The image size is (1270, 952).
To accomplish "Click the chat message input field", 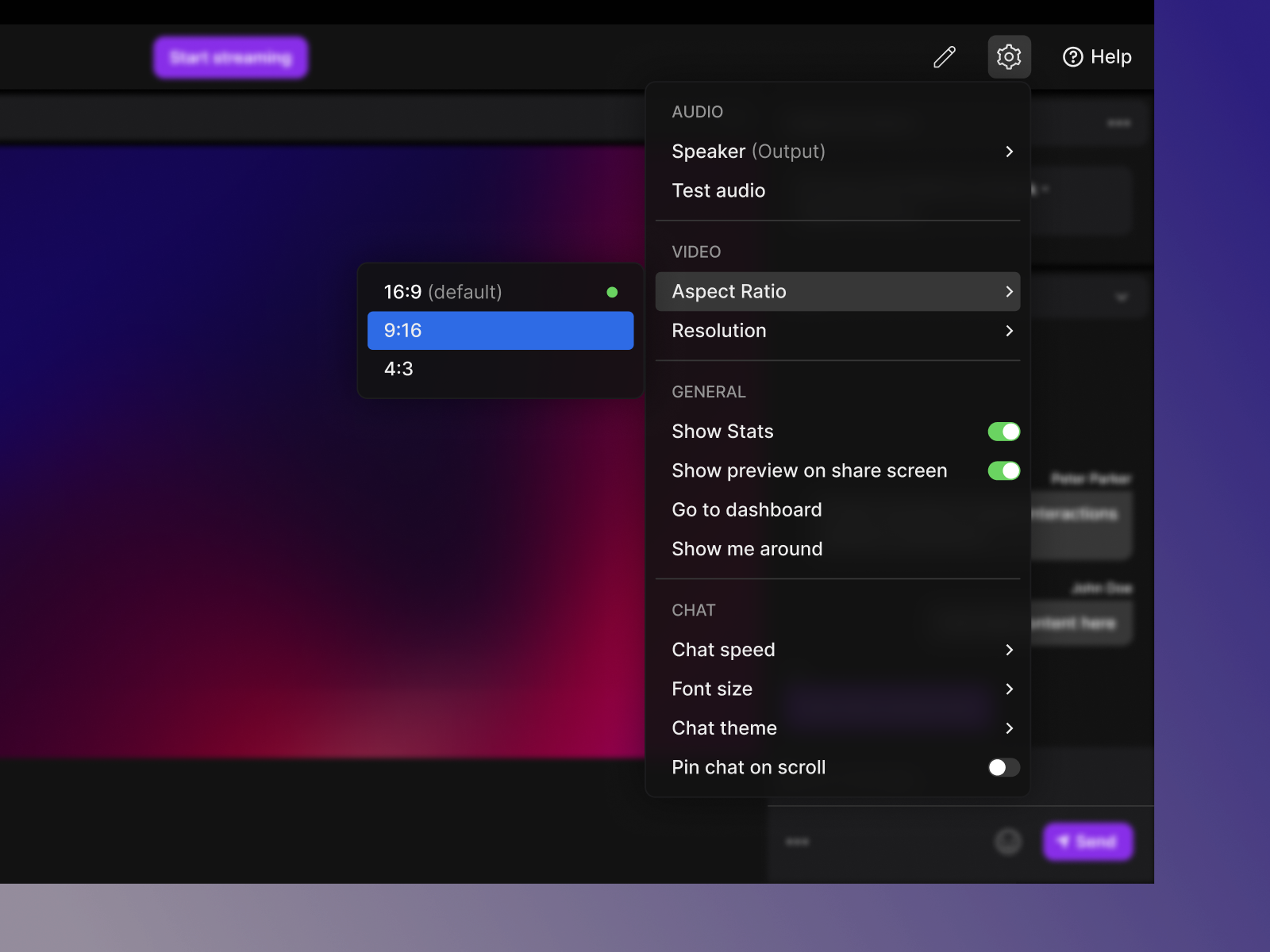I will coord(873,842).
